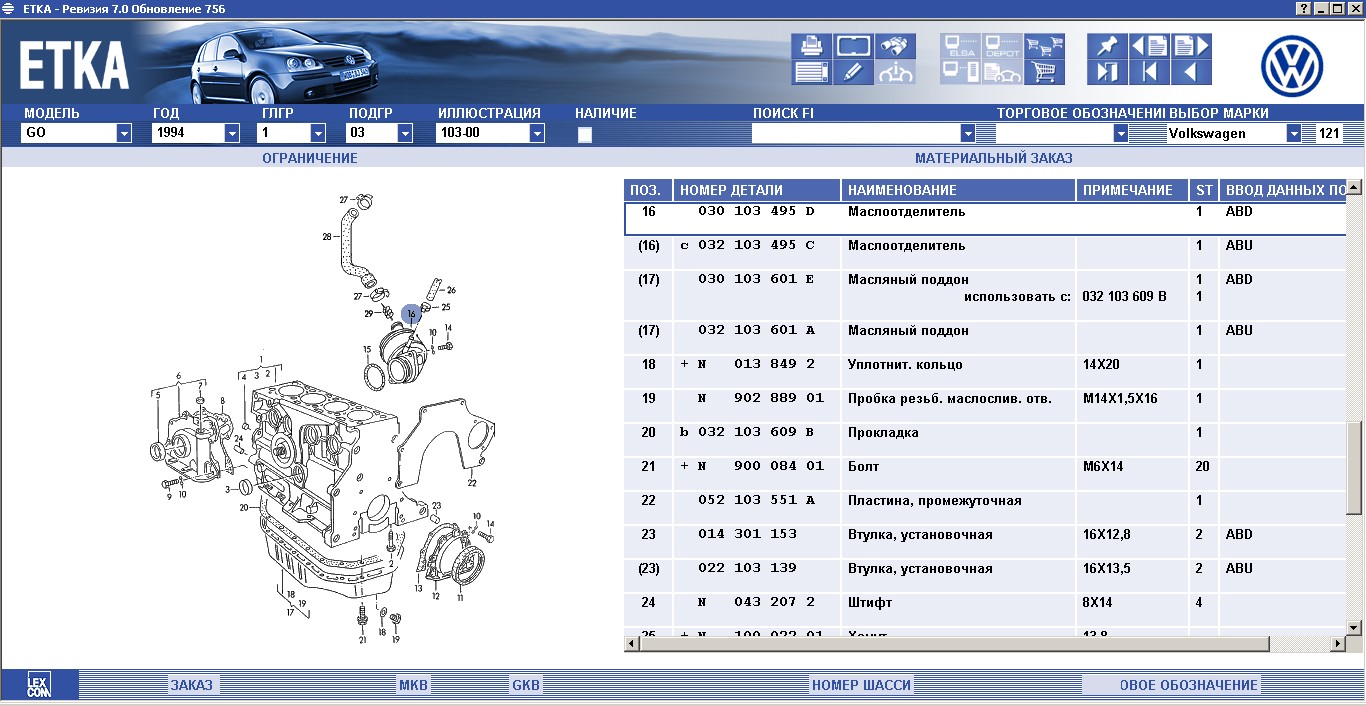This screenshot has height=706, width=1366.
Task: Open the ПОИСК FI dropdown arrow
Action: [967, 133]
